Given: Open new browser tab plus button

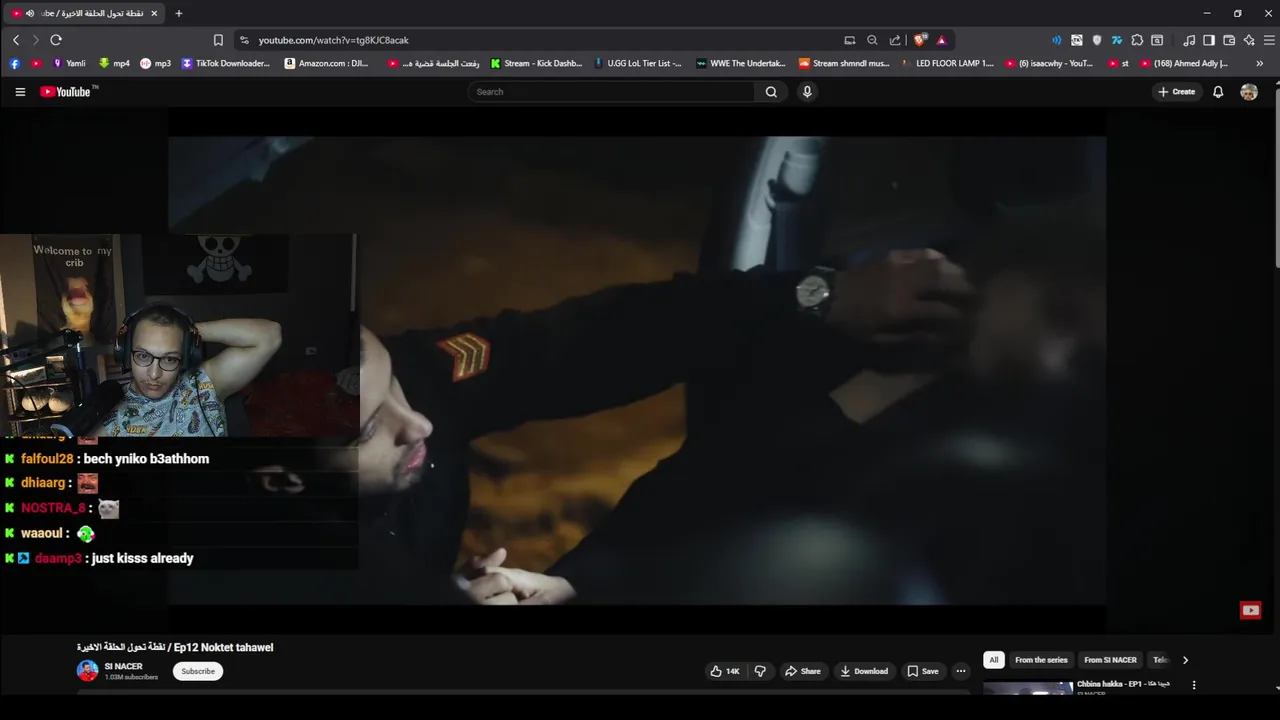Looking at the screenshot, I should click(x=179, y=13).
